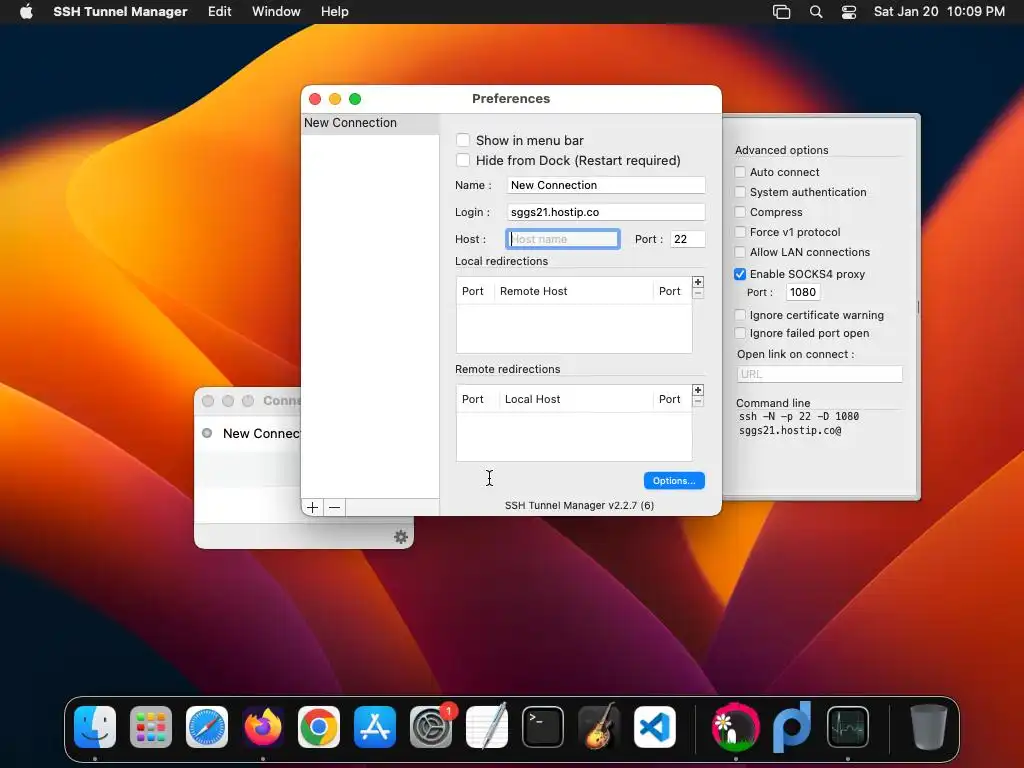
Task: Enable Auto connect option
Action: [x=740, y=172]
